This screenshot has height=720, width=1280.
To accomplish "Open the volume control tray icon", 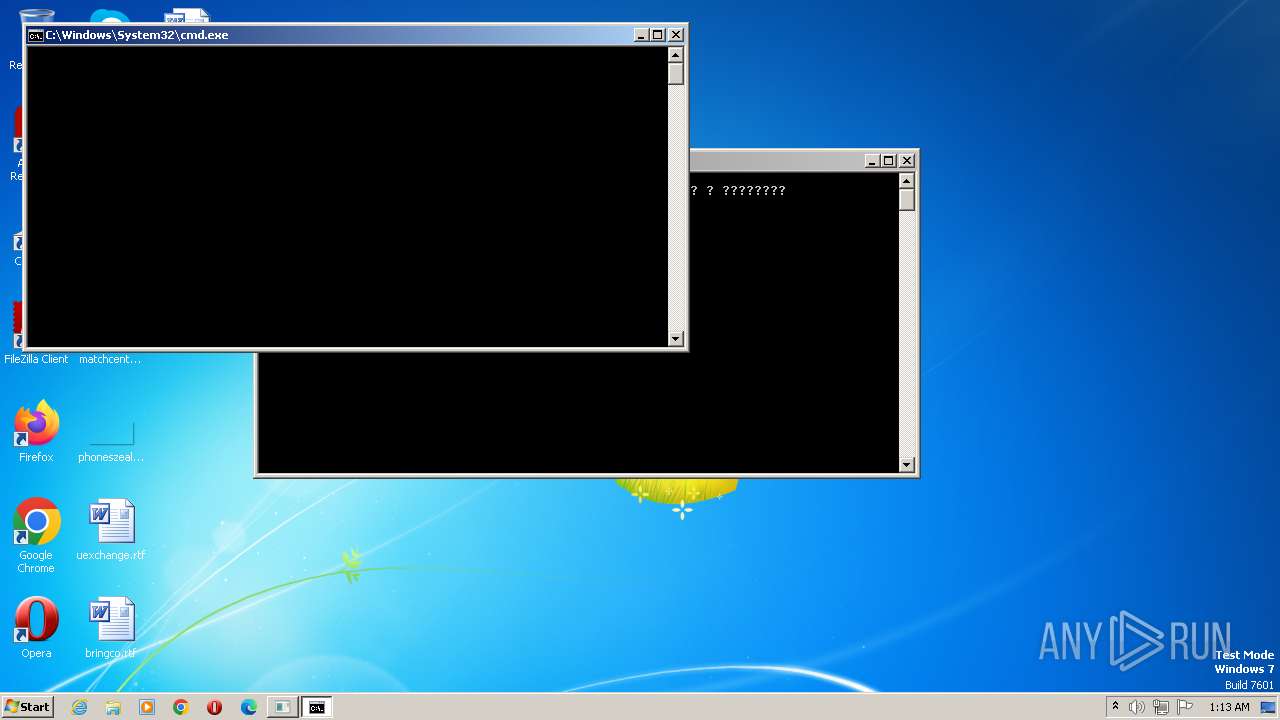I will pyautogui.click(x=1137, y=707).
